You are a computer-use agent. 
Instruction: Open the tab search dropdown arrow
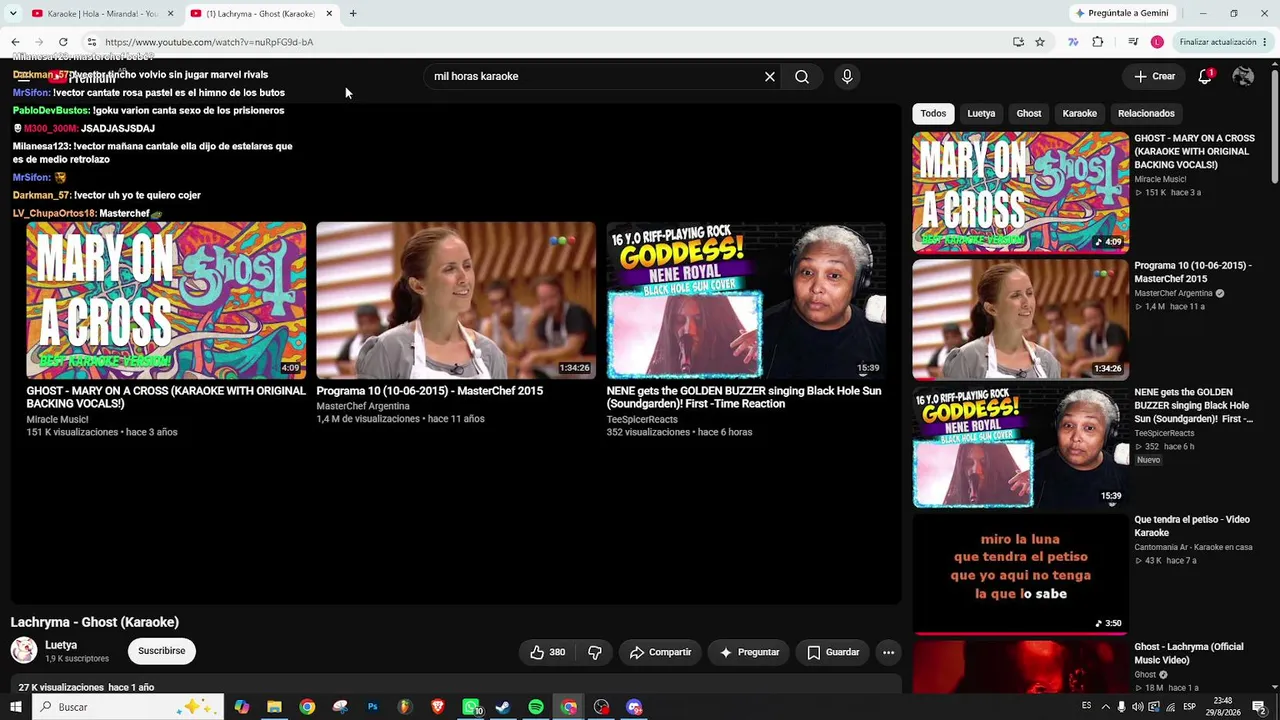click(12, 13)
